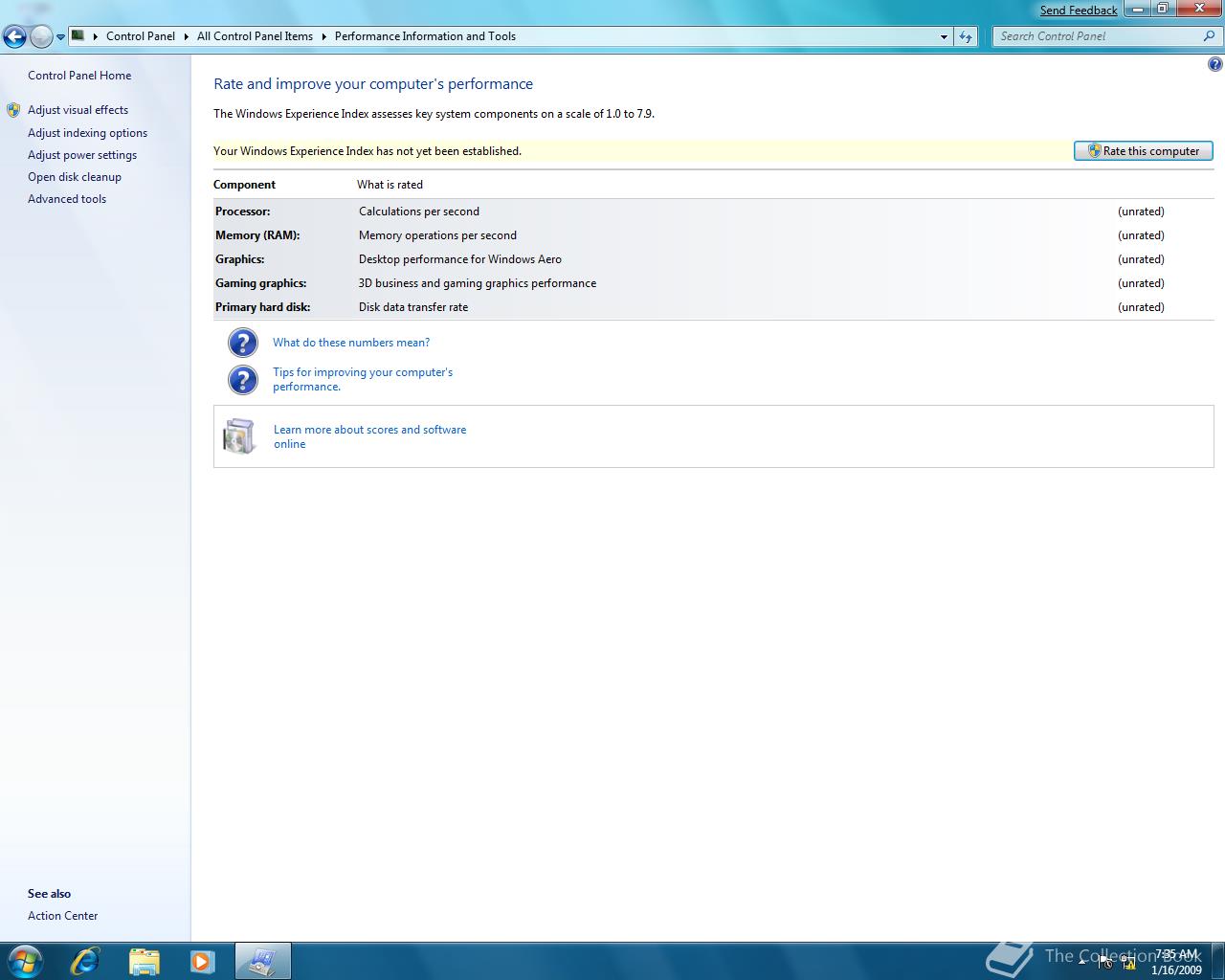Expand arrow after All Control Panel Items
This screenshot has width=1225, height=980.
click(x=323, y=36)
